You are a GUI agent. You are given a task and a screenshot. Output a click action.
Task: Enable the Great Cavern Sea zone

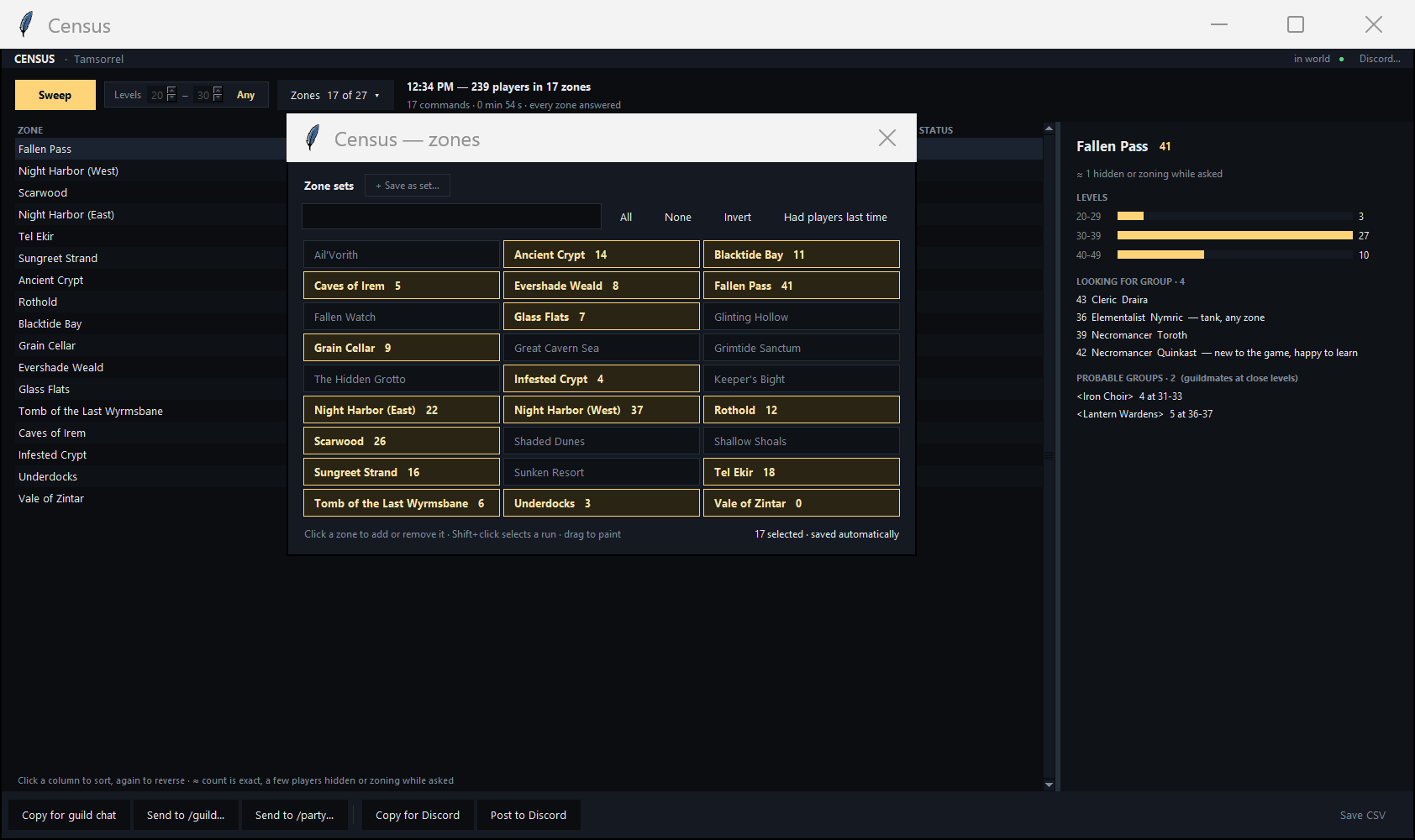point(602,348)
